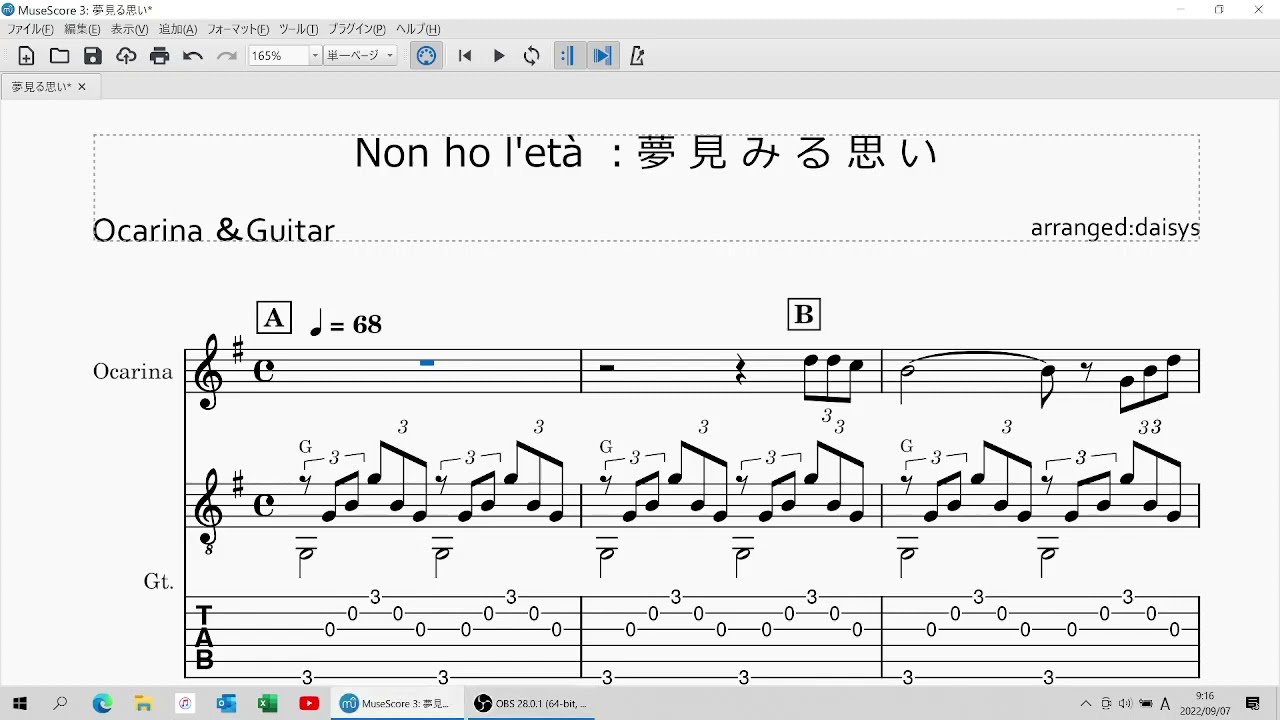Open Windows taskbar search
Viewport: 1280px width, 720px height.
pyautogui.click(x=61, y=703)
